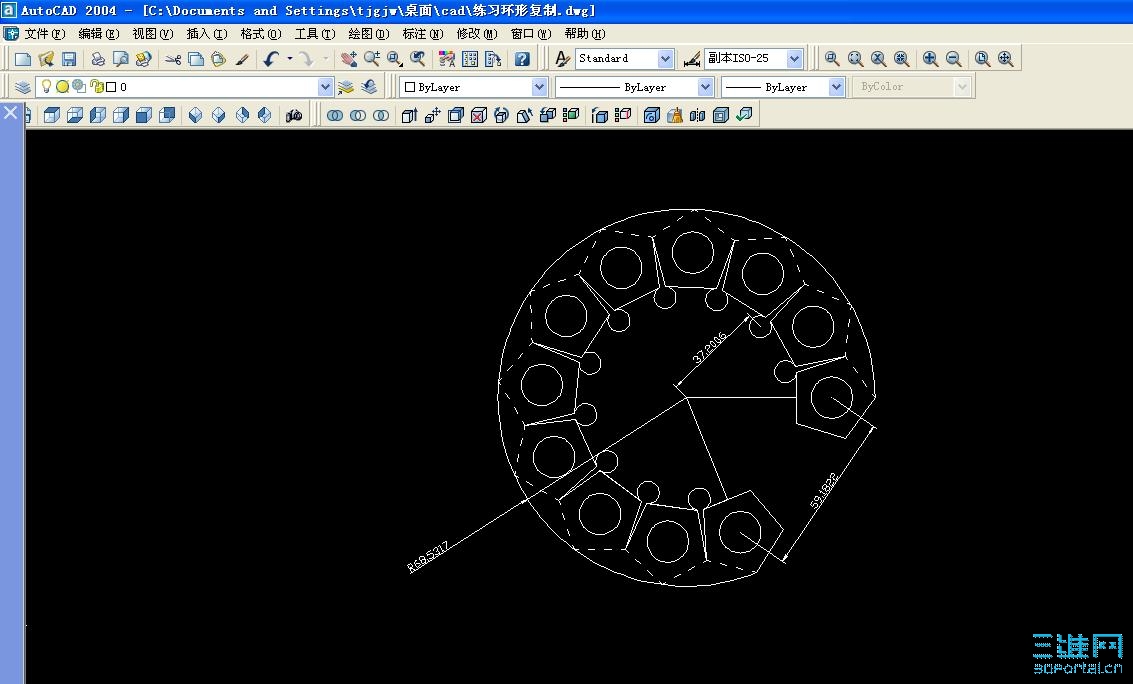Image resolution: width=1133 pixels, height=684 pixels.
Task: Click the Copy to clipboard icon
Action: (x=196, y=59)
